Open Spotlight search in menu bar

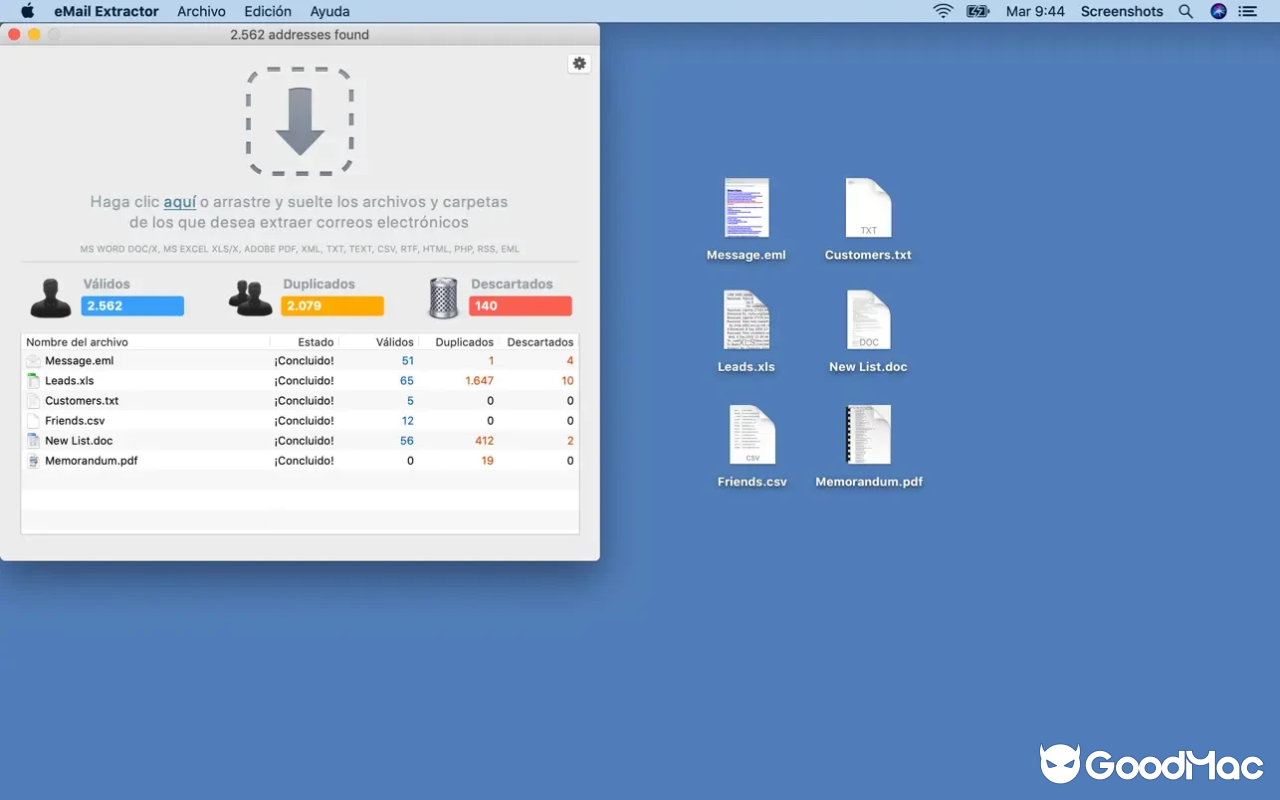(1185, 11)
